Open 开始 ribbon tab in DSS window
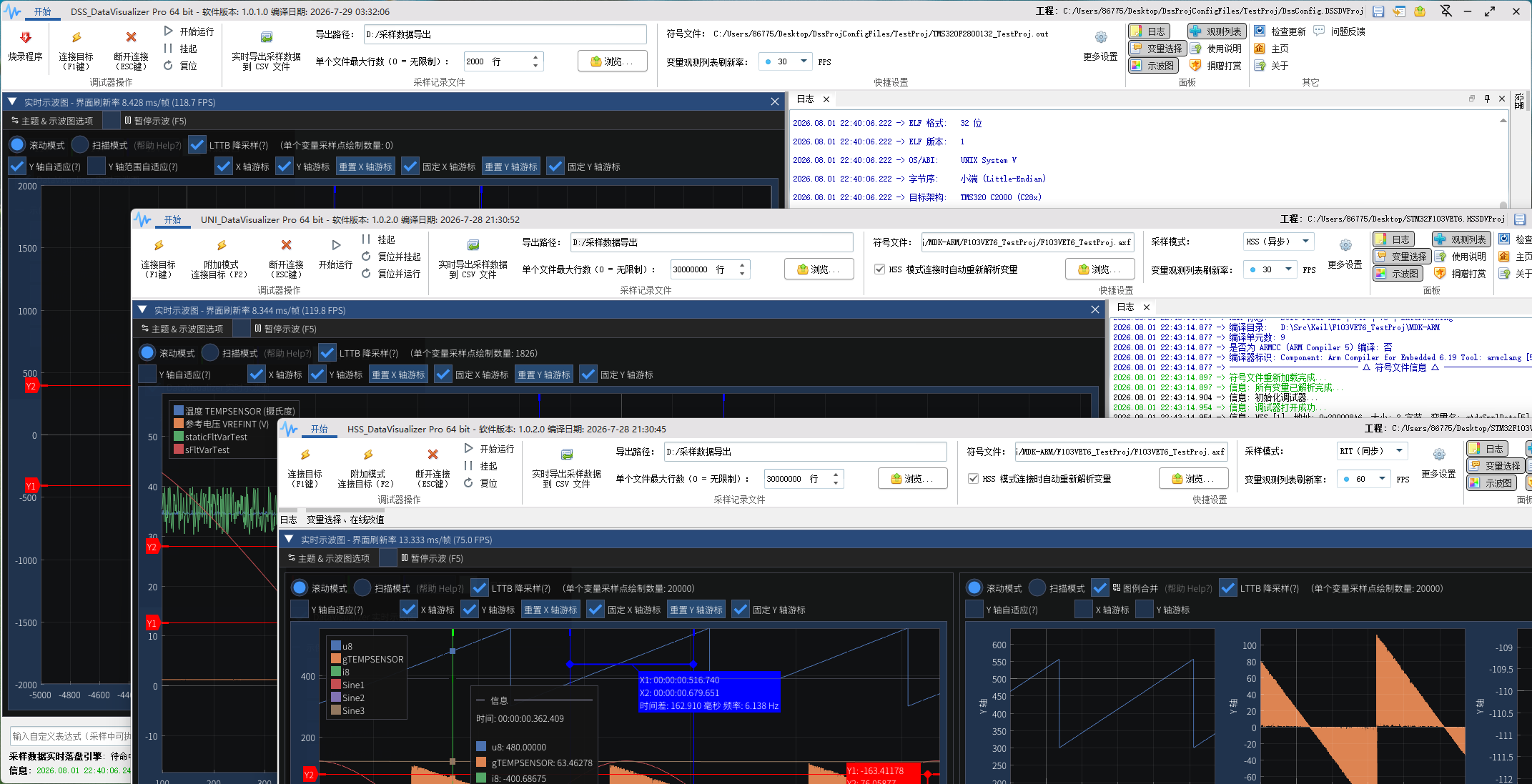The height and width of the screenshot is (784, 1532). (x=43, y=11)
